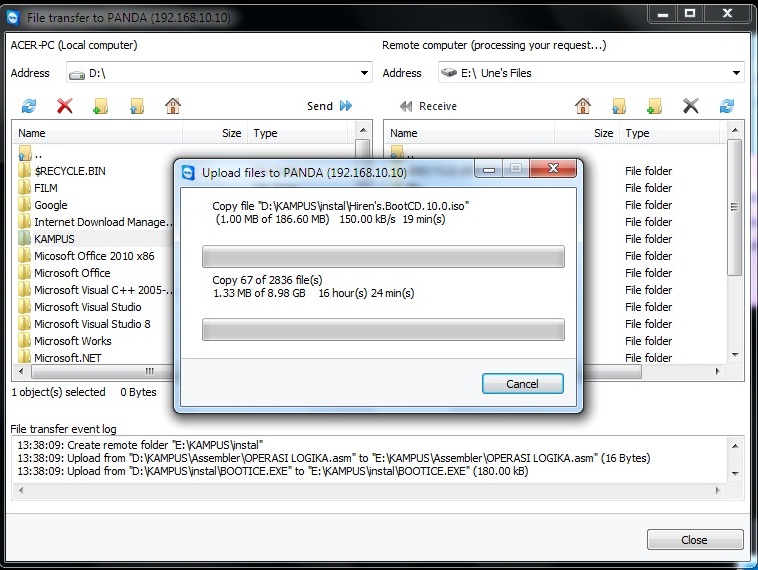Select the Microsoft Works folder
The image size is (758, 570).
73,341
